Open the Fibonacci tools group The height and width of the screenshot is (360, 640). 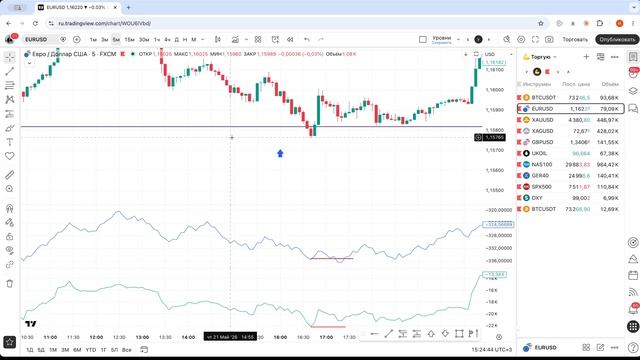[10, 85]
